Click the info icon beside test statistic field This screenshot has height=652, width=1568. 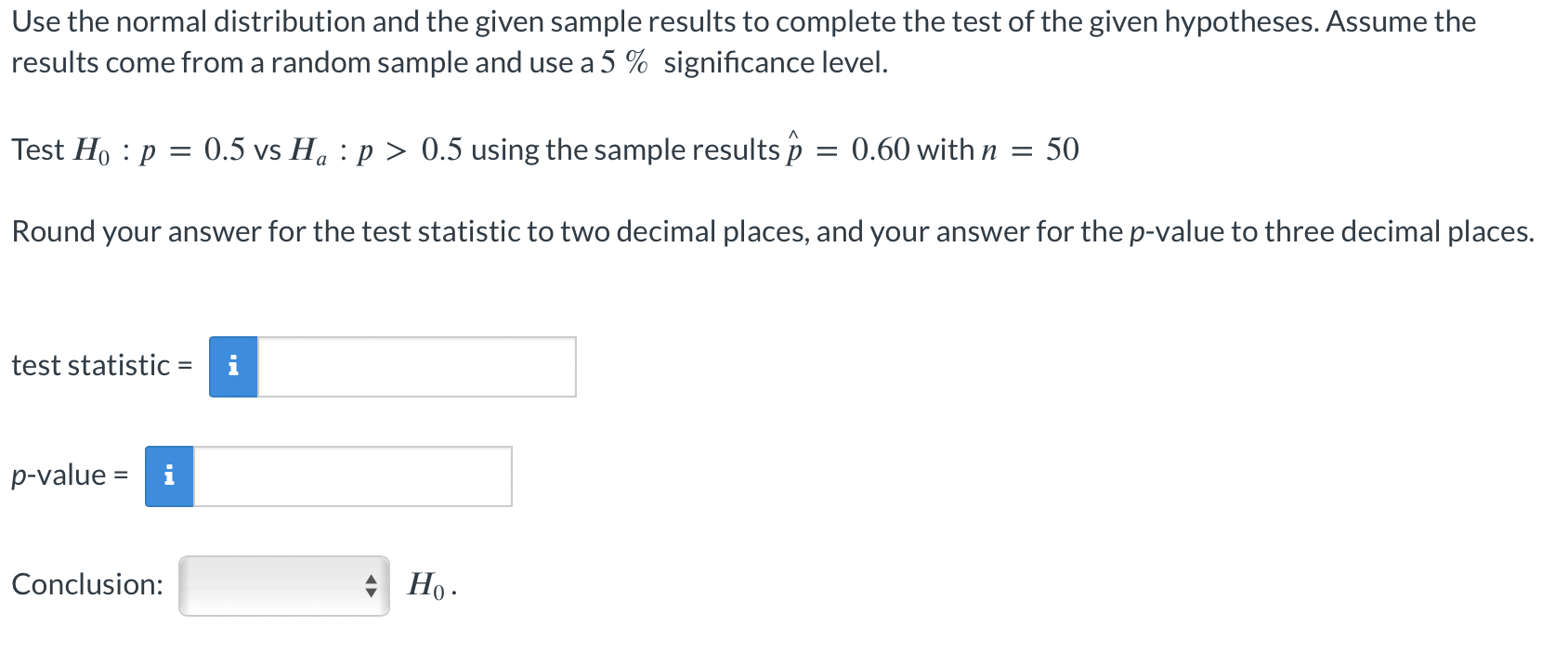point(233,366)
